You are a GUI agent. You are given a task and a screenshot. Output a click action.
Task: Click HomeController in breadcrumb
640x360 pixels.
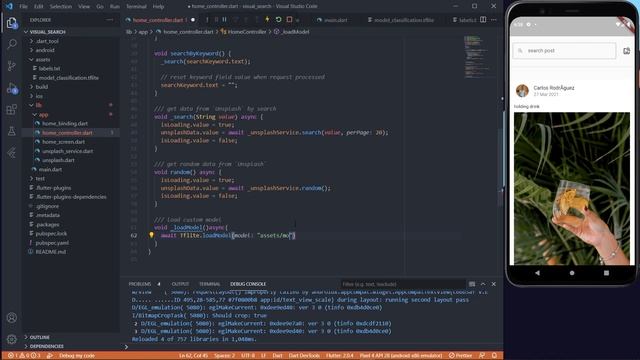pyautogui.click(x=247, y=32)
